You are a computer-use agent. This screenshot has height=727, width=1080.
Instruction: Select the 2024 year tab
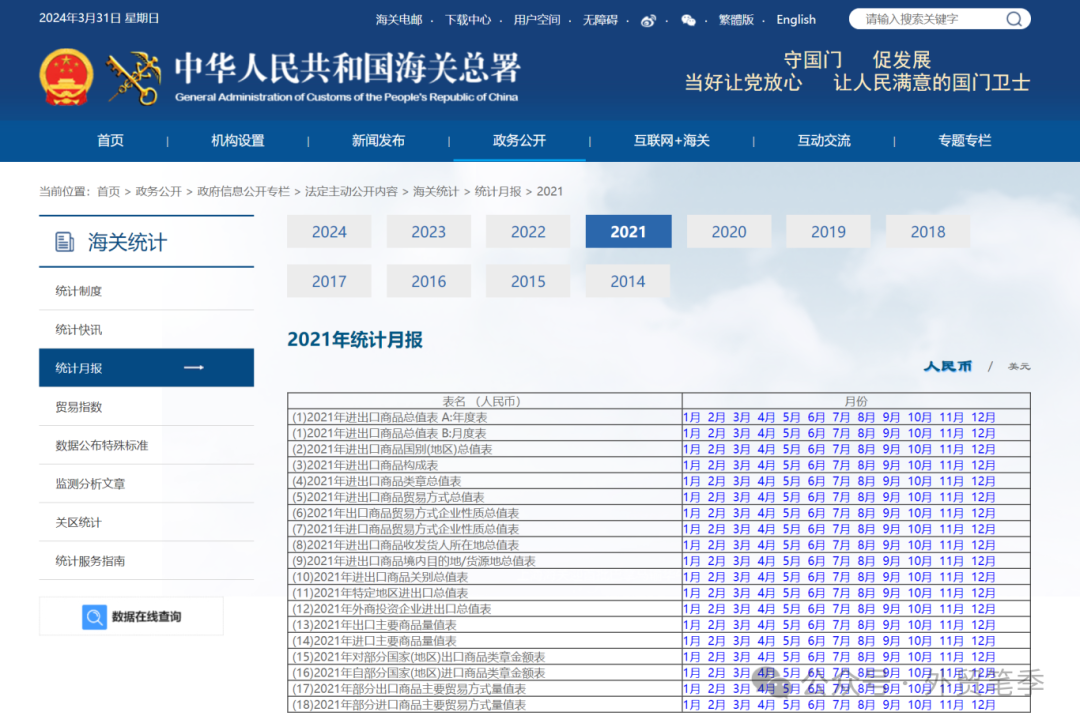click(x=329, y=232)
